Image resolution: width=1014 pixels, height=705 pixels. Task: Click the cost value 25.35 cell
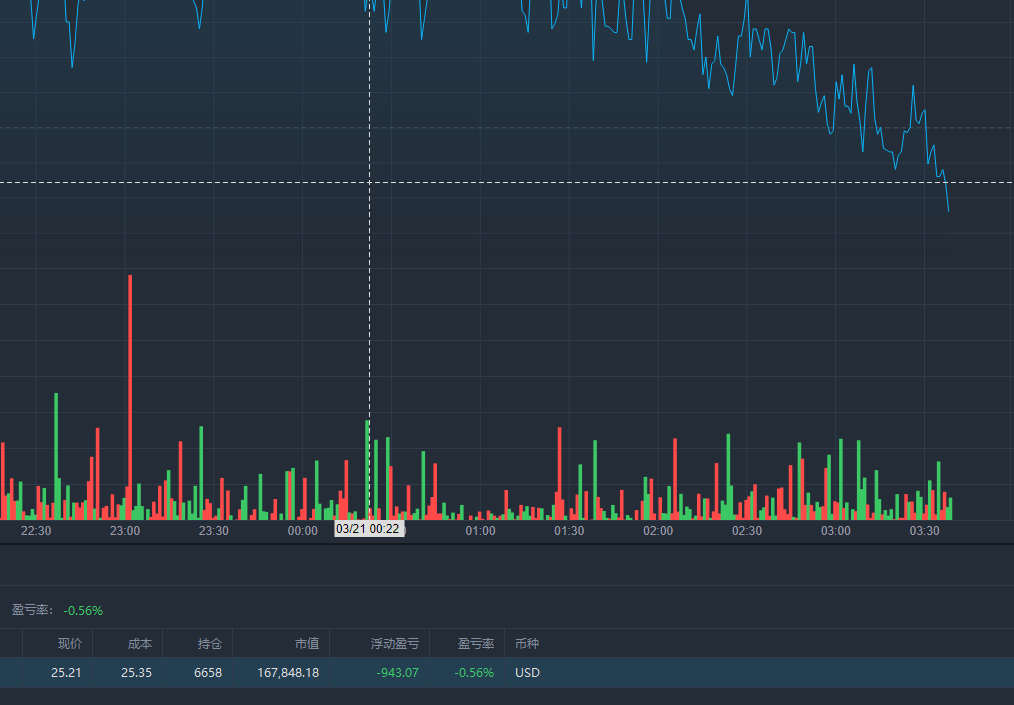(x=136, y=673)
